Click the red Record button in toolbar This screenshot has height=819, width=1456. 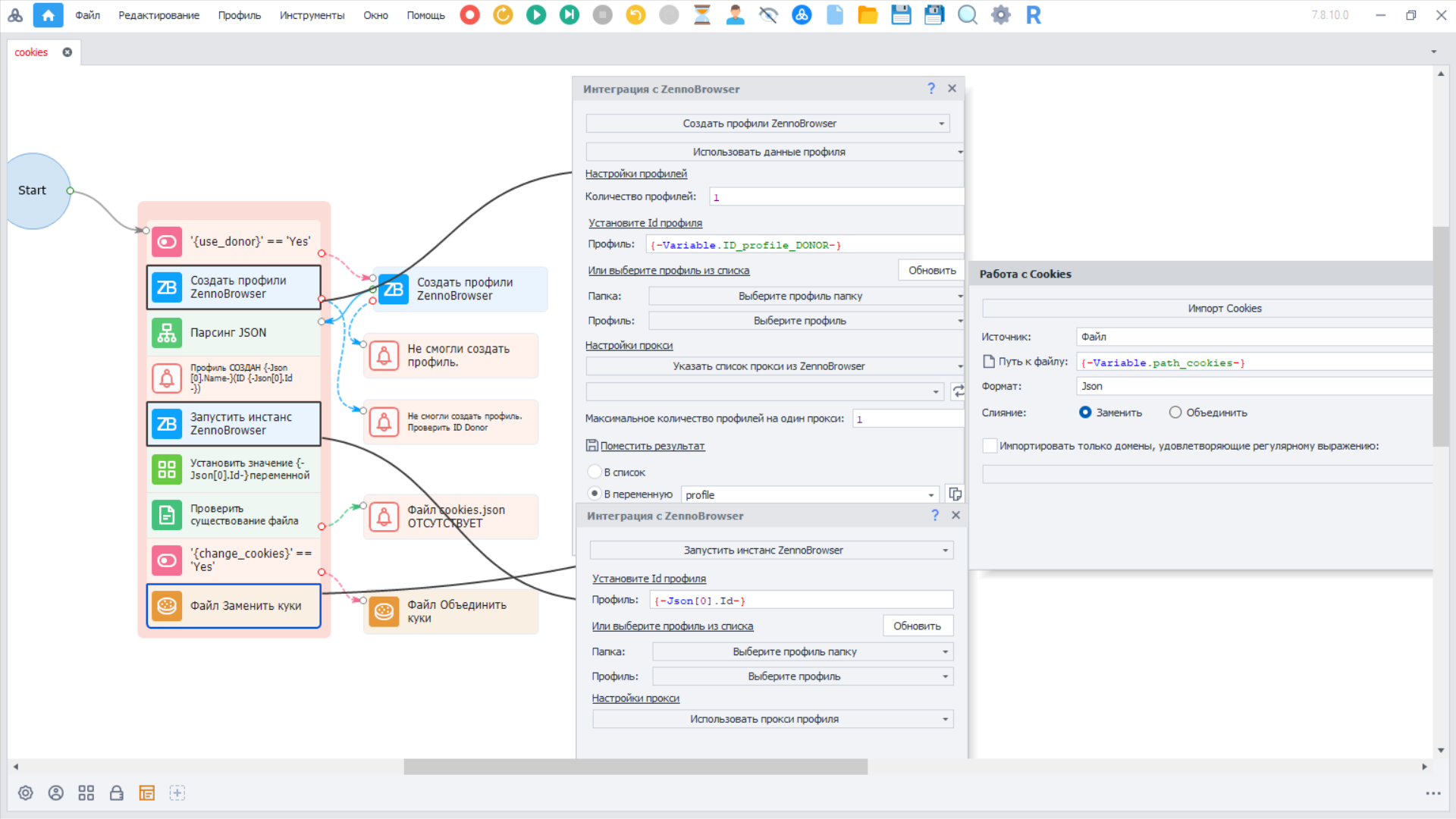point(470,15)
